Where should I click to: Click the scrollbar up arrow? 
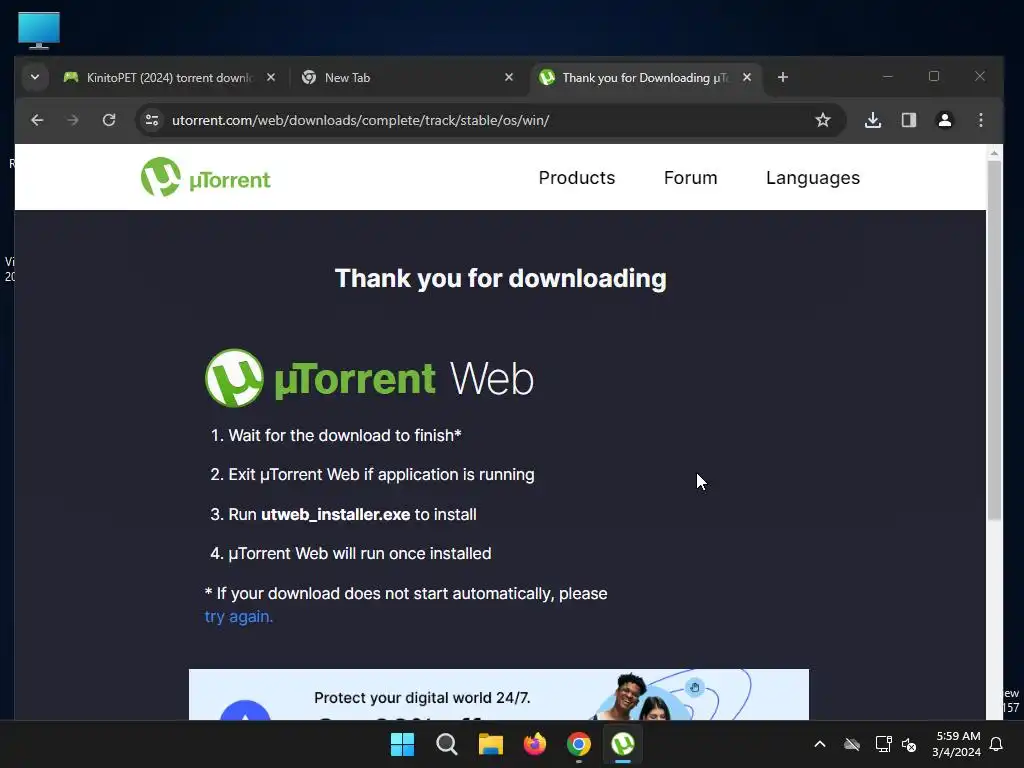pos(994,153)
